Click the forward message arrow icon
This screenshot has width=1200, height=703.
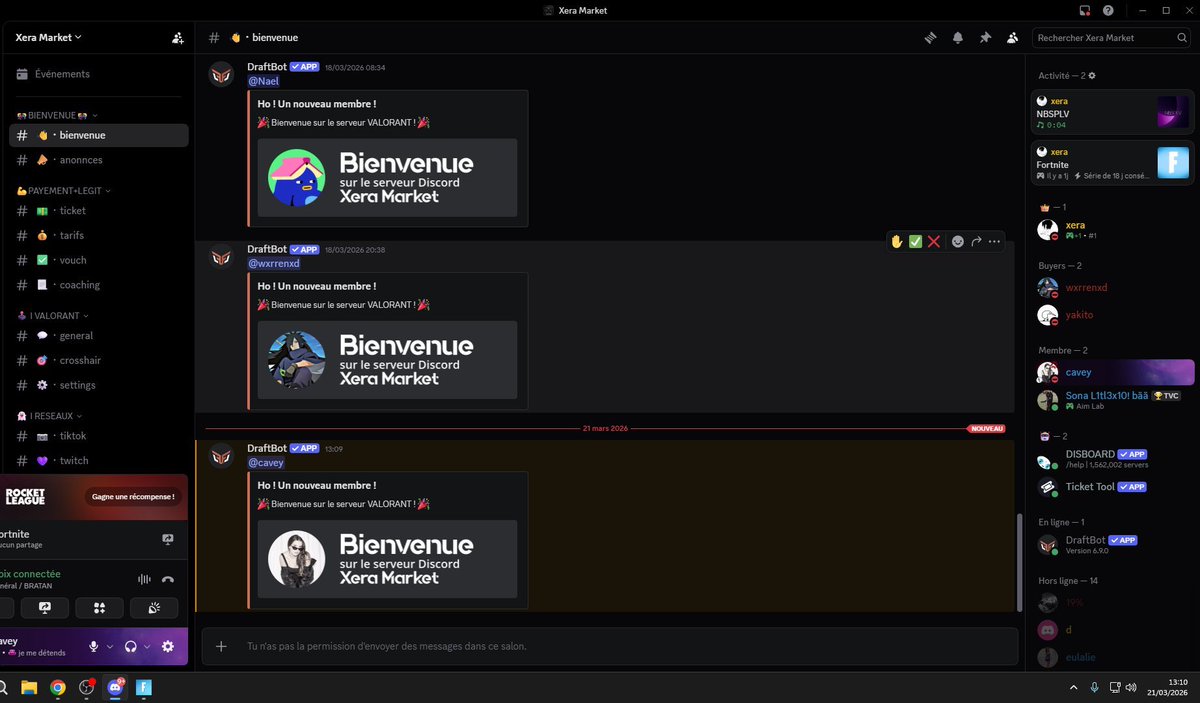[x=976, y=241]
